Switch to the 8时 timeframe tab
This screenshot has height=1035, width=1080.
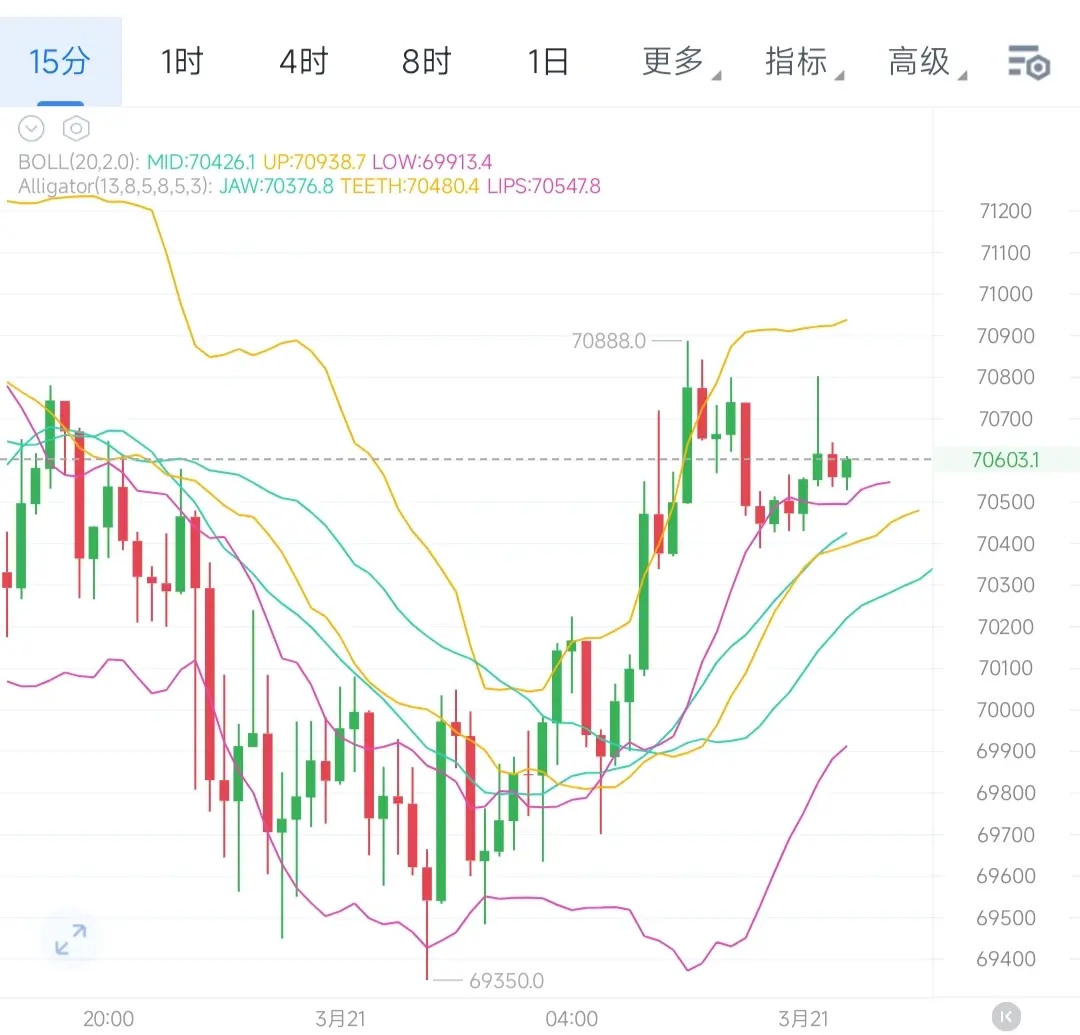[x=426, y=61]
